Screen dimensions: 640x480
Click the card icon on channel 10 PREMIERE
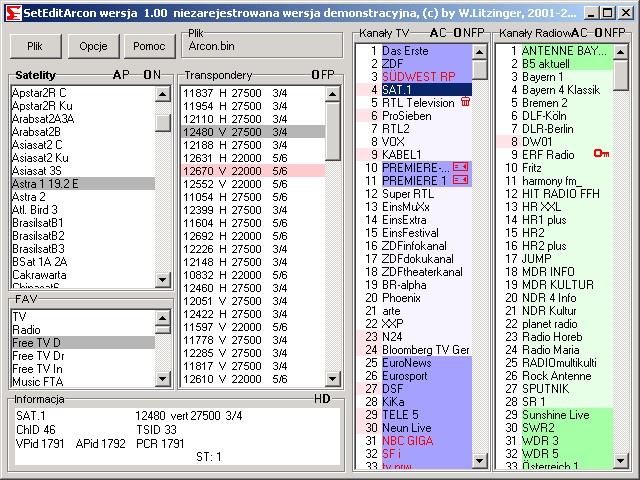(x=460, y=167)
